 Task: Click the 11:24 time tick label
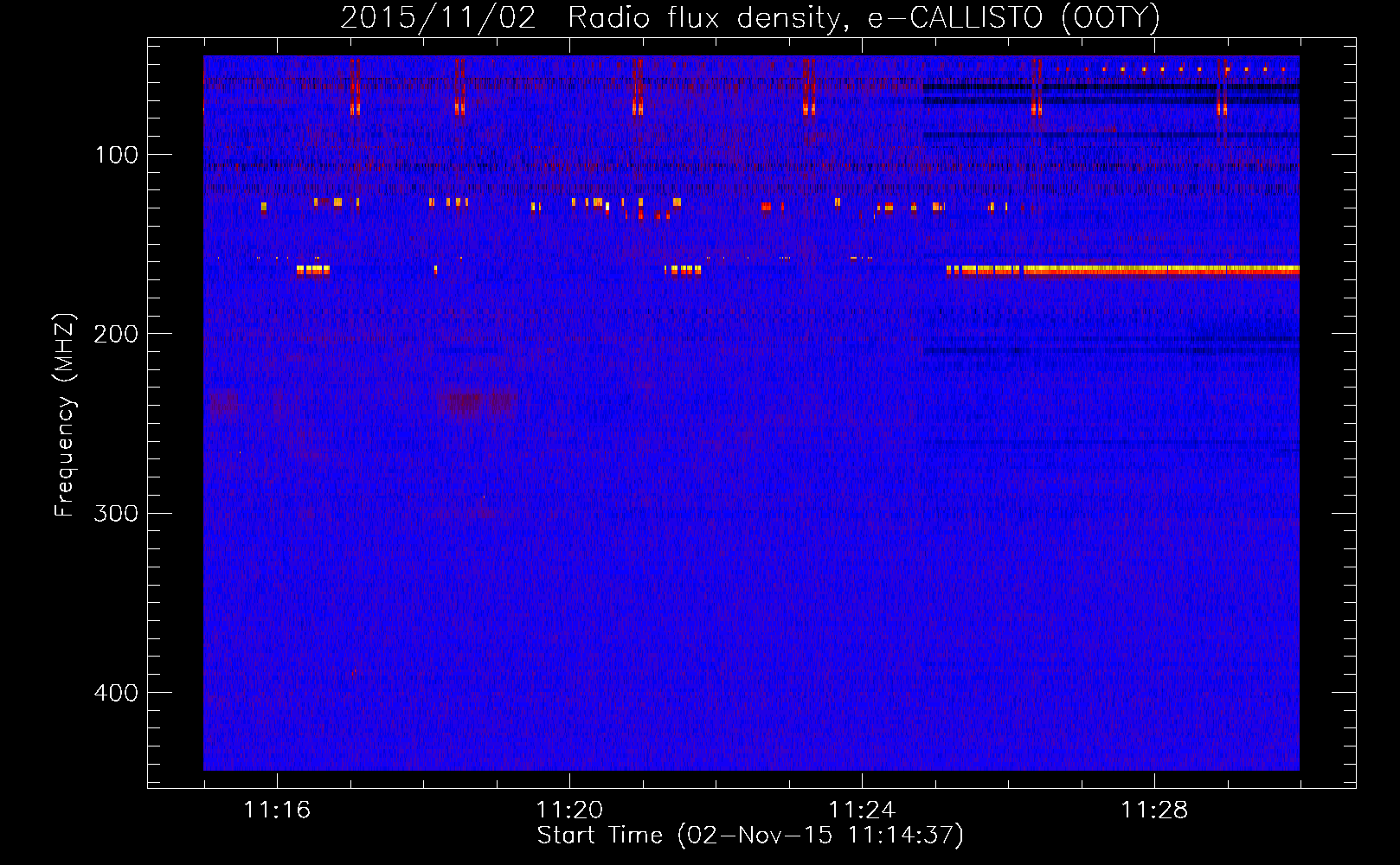click(862, 810)
